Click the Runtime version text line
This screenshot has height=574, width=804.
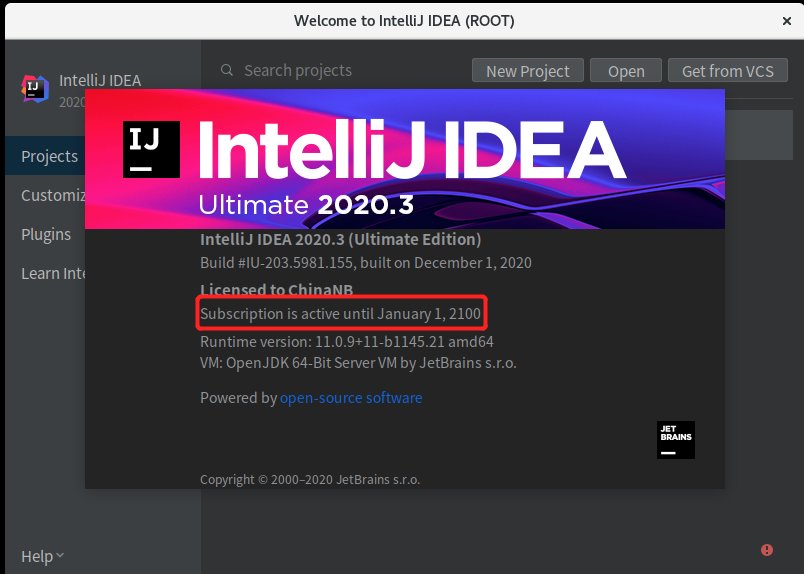[347, 342]
